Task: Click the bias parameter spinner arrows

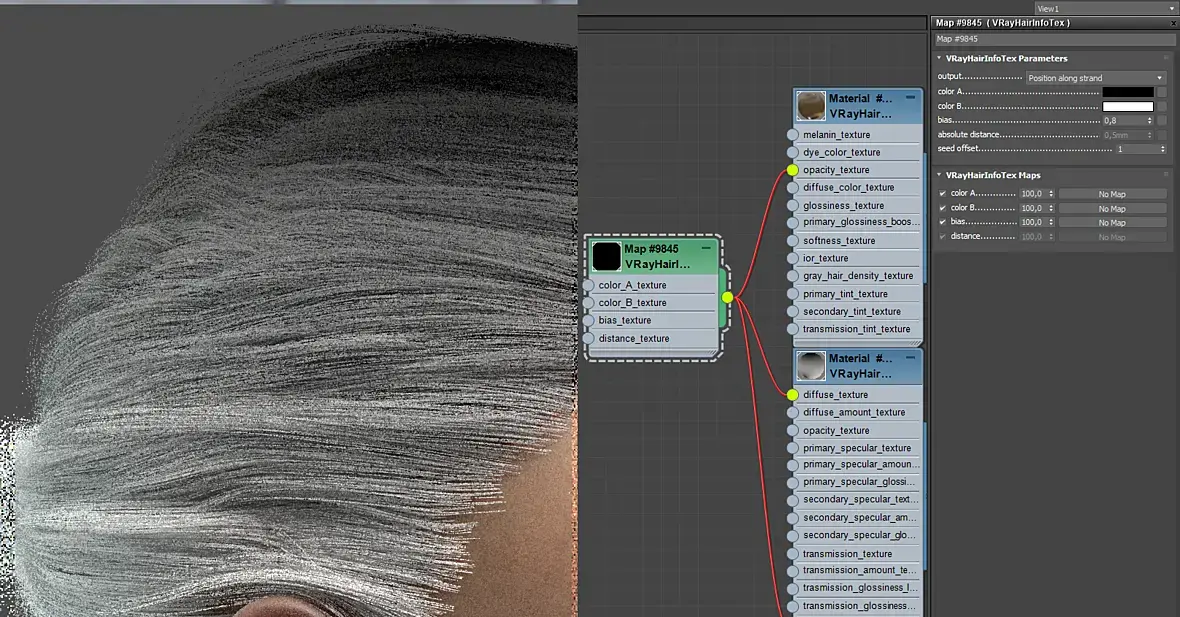Action: [x=1149, y=120]
